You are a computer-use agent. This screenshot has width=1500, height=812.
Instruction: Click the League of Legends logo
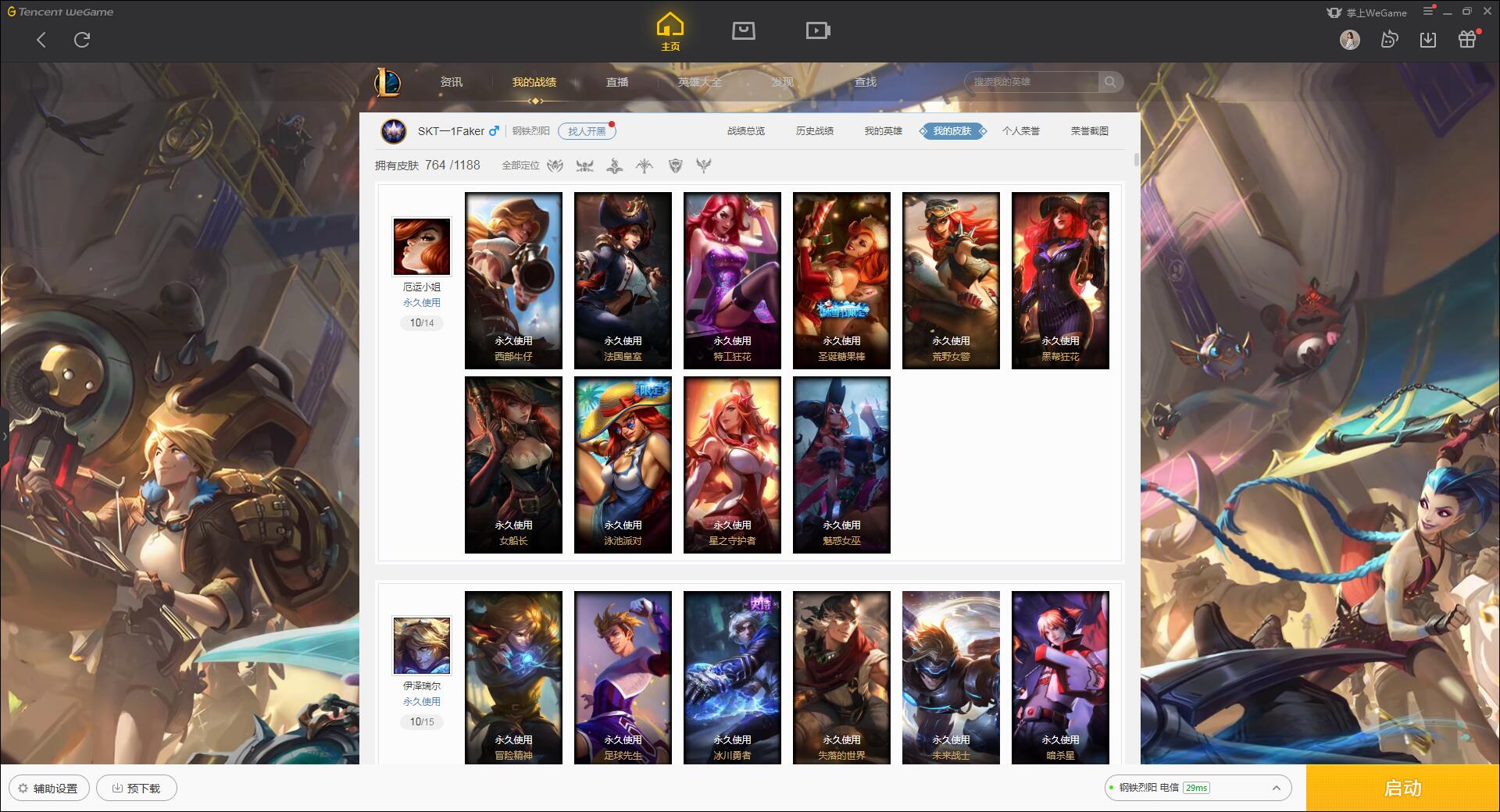point(387,81)
